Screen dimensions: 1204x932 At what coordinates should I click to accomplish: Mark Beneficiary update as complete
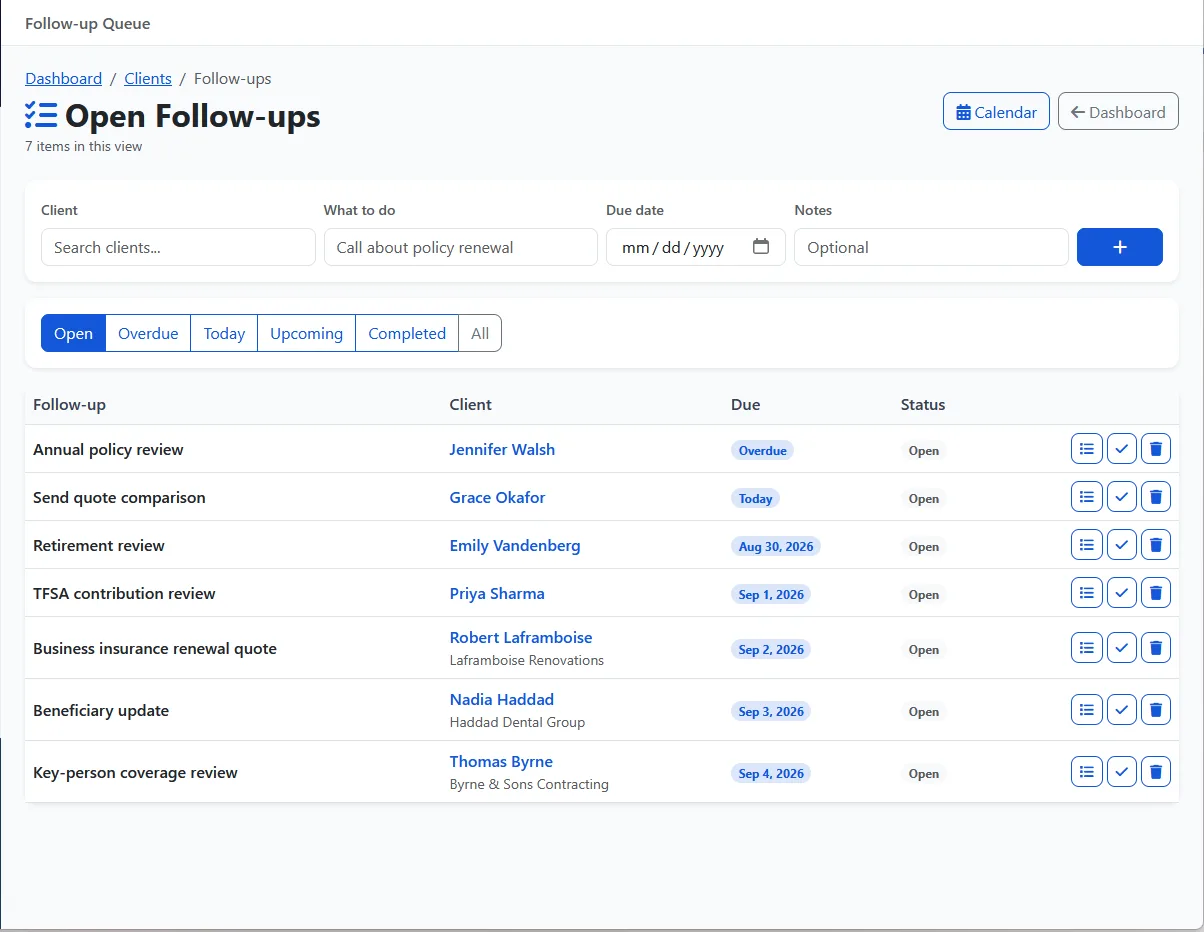[x=1122, y=710]
